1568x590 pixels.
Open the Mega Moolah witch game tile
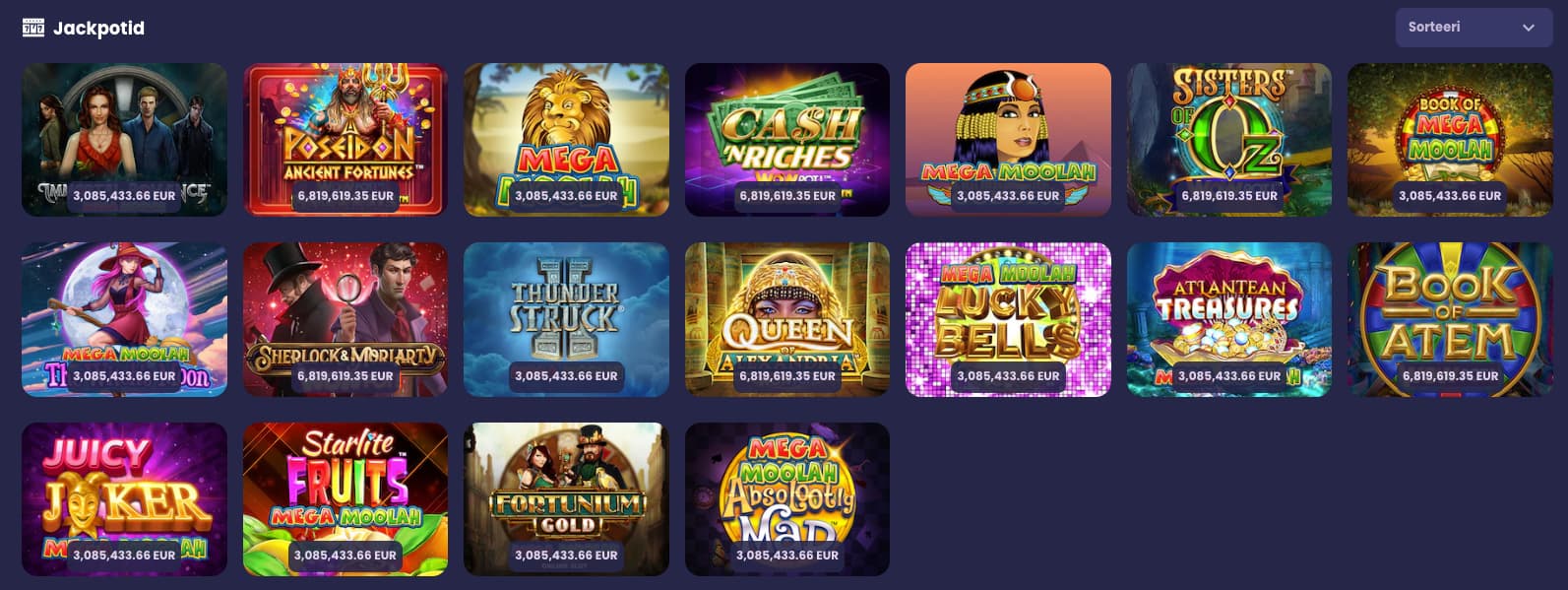124,319
